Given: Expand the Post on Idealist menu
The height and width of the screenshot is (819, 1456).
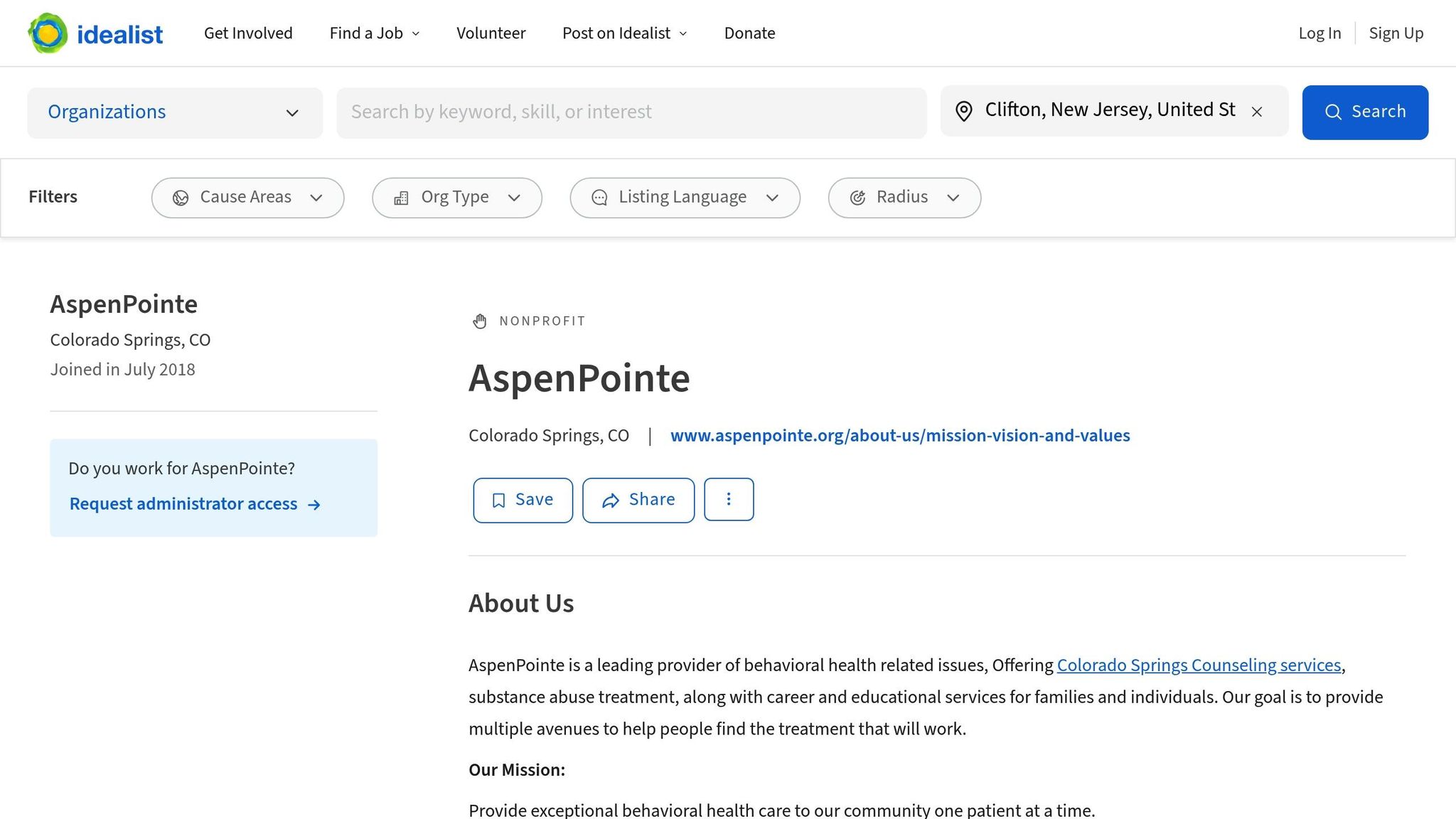Looking at the screenshot, I should click(x=625, y=33).
